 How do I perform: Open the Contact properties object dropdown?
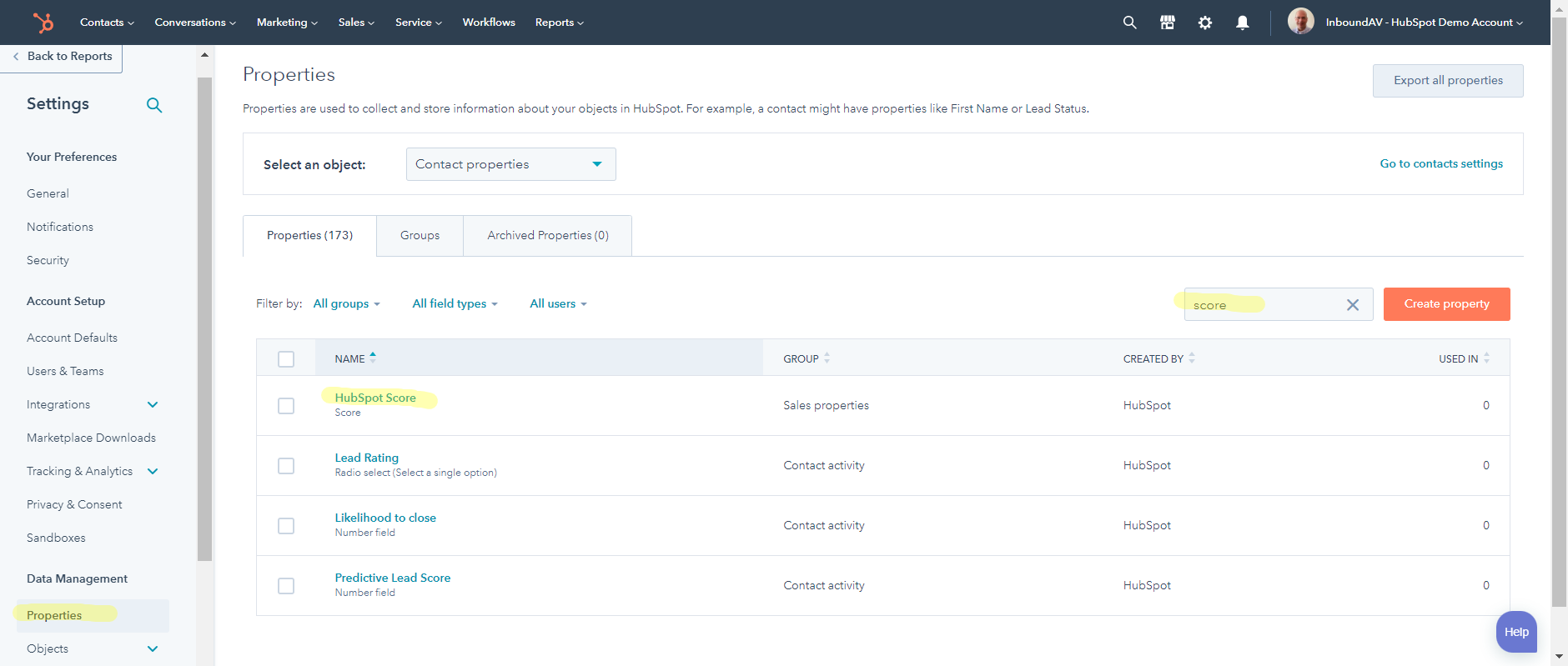click(x=510, y=164)
